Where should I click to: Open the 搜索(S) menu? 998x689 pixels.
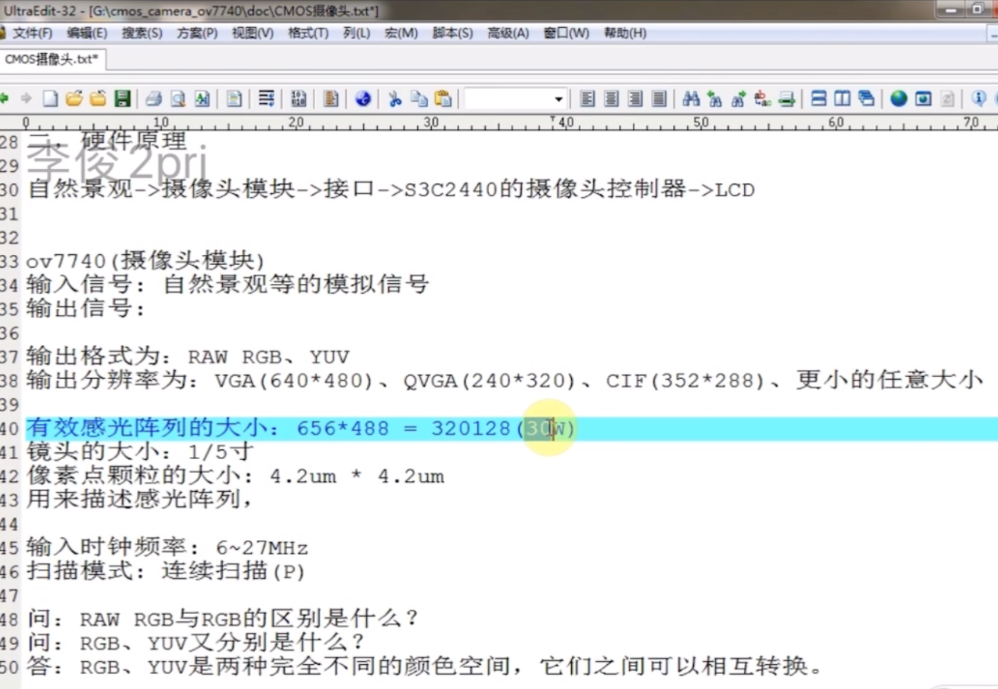(x=142, y=33)
